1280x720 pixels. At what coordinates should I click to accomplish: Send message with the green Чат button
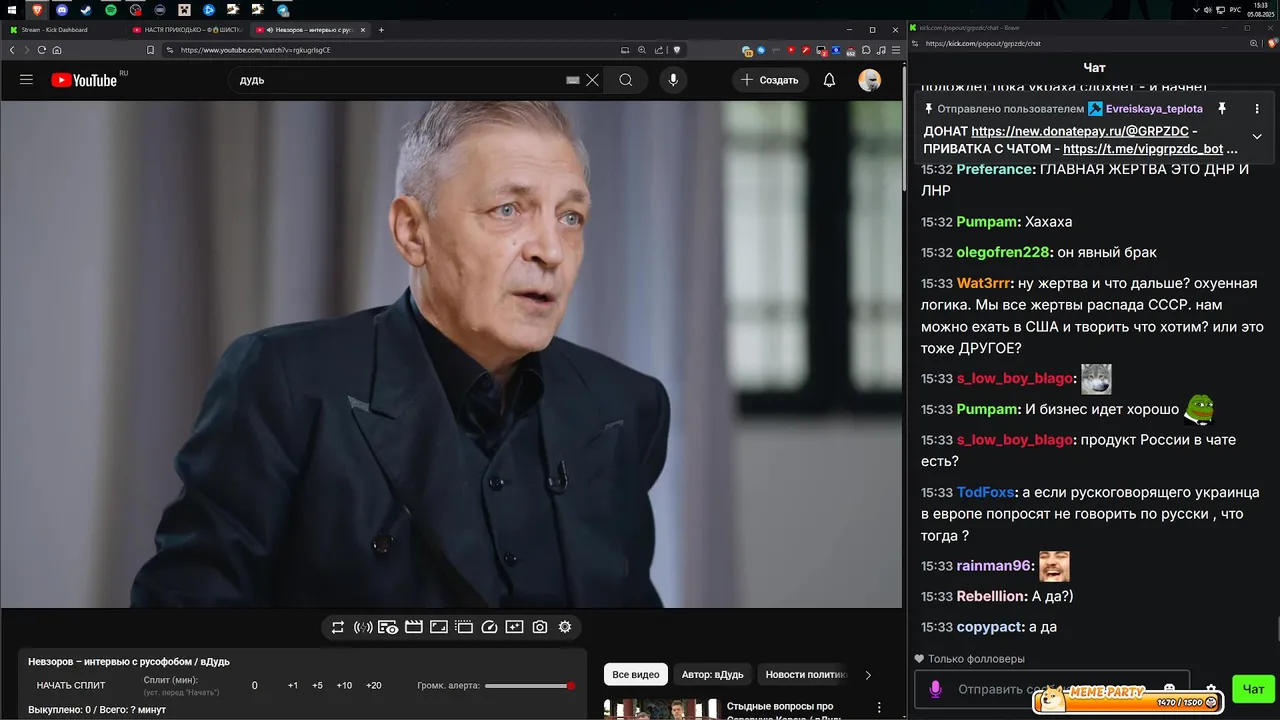point(1254,689)
